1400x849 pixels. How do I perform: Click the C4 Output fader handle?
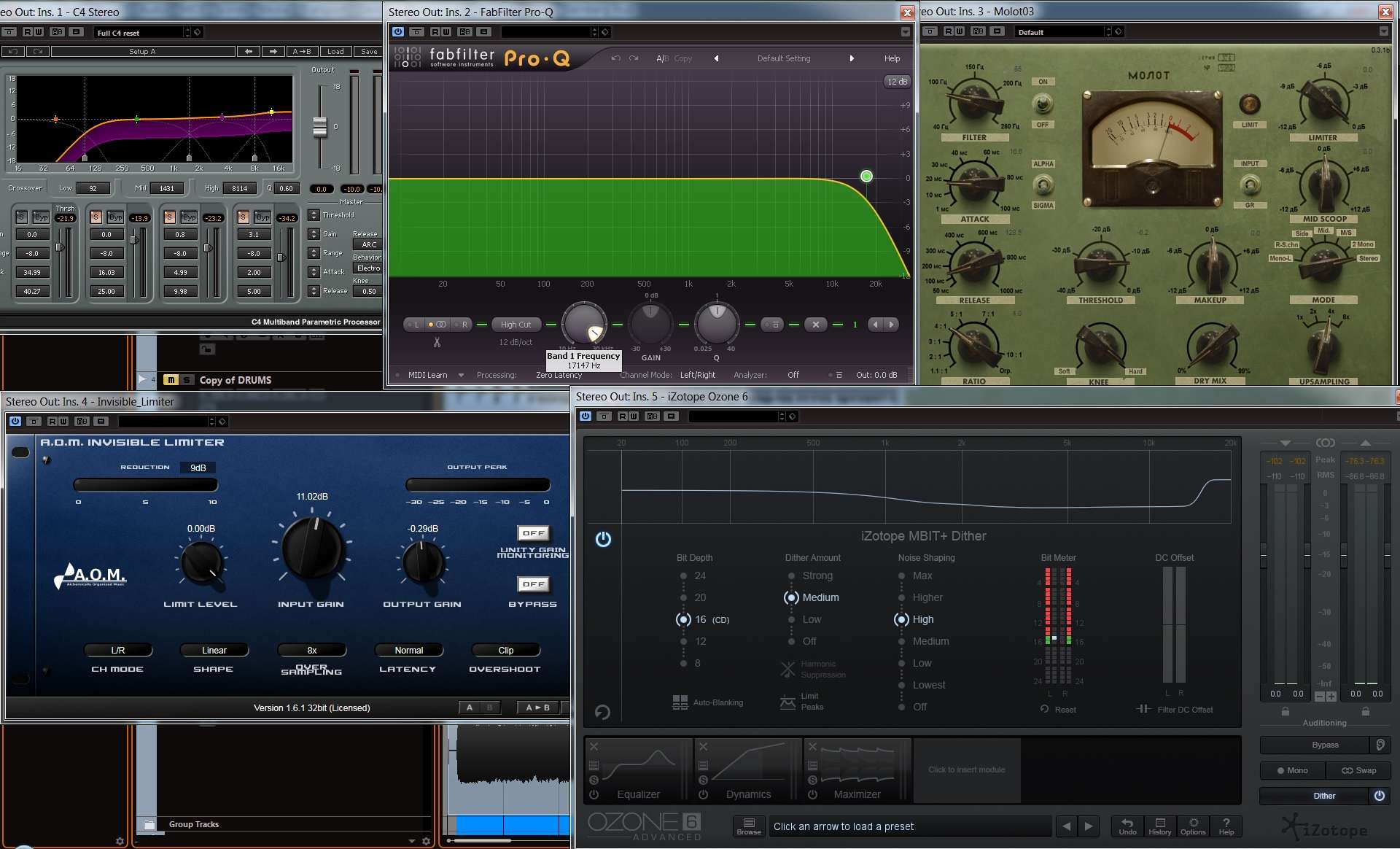click(x=319, y=127)
